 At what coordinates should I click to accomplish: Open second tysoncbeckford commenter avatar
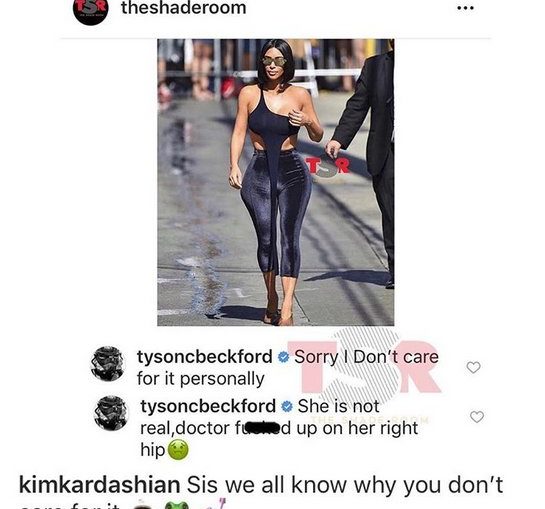(111, 413)
